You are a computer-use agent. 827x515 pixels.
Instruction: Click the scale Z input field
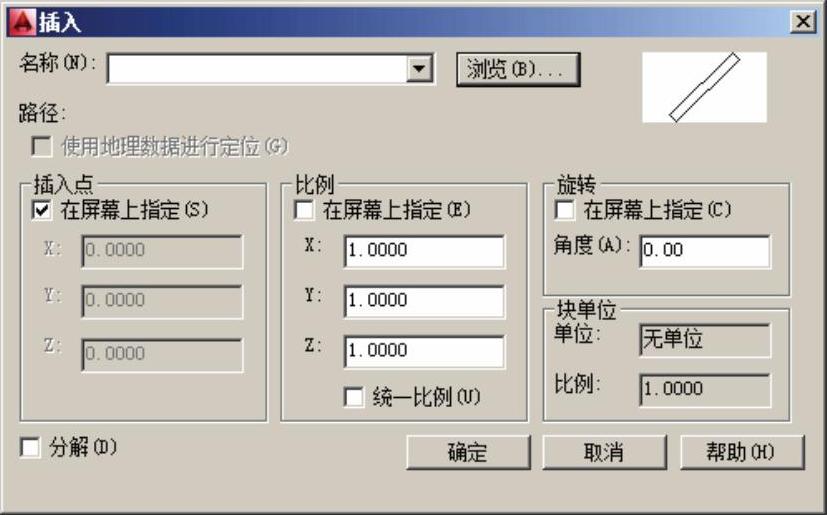(x=424, y=351)
